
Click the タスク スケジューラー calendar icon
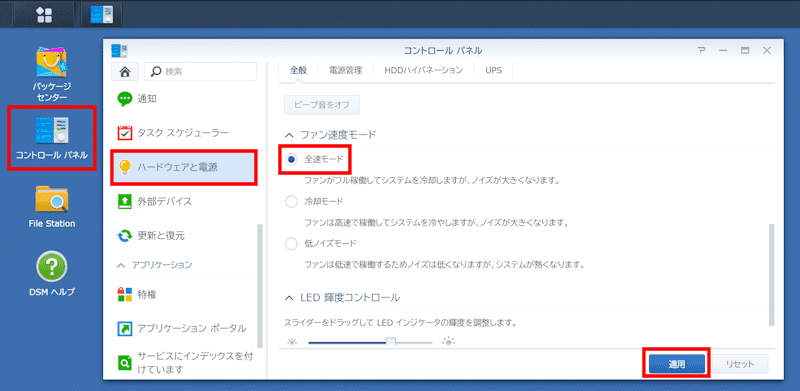125,133
